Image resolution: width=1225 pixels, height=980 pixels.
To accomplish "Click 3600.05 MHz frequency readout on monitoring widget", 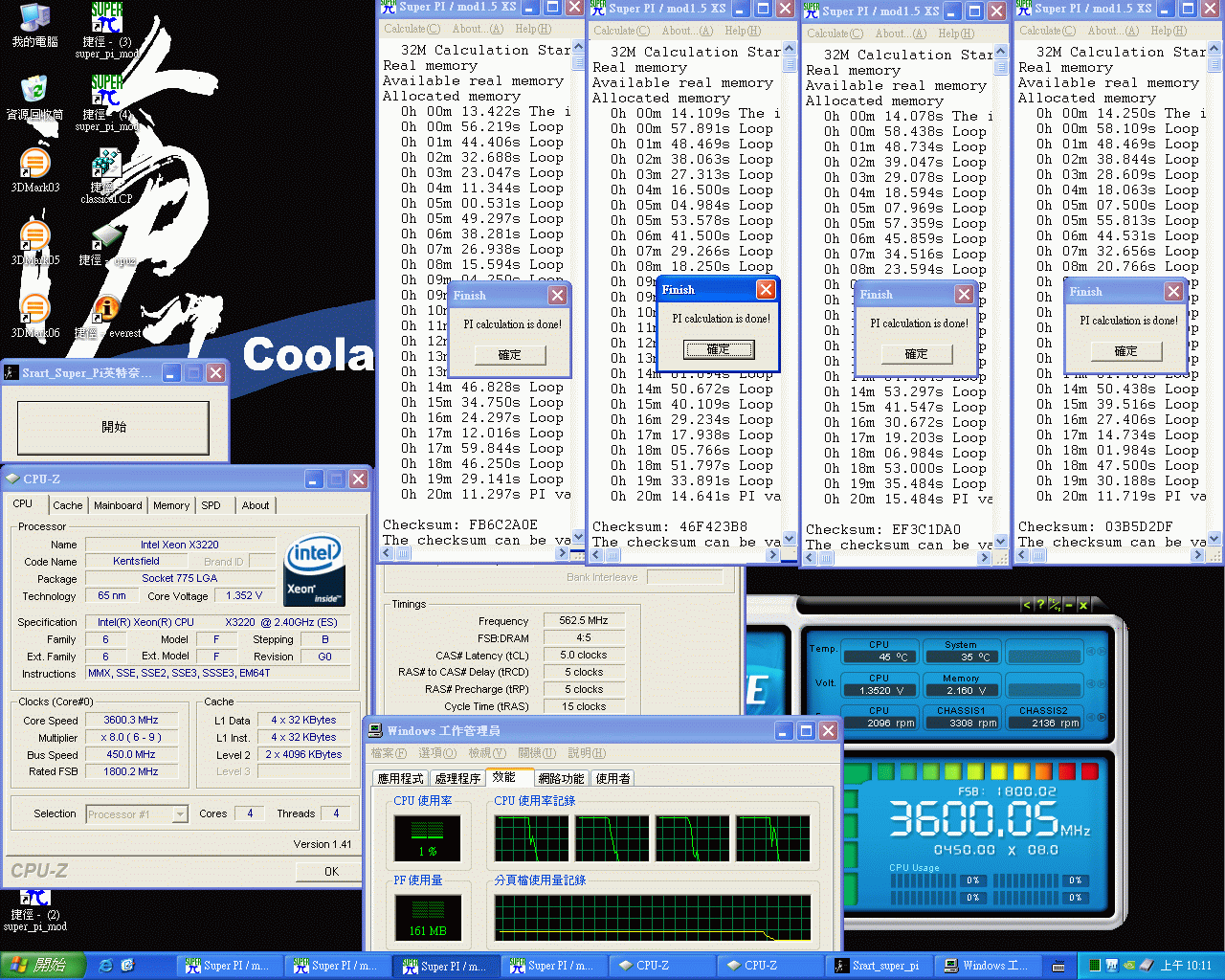I will (x=990, y=819).
